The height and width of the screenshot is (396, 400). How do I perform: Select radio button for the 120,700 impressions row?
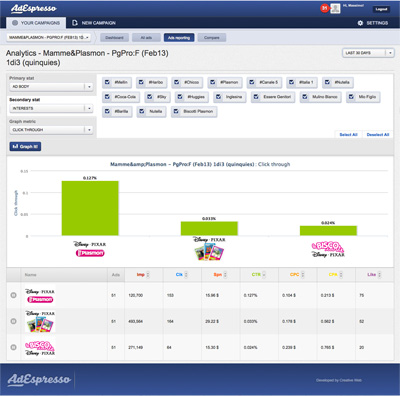(x=14, y=295)
